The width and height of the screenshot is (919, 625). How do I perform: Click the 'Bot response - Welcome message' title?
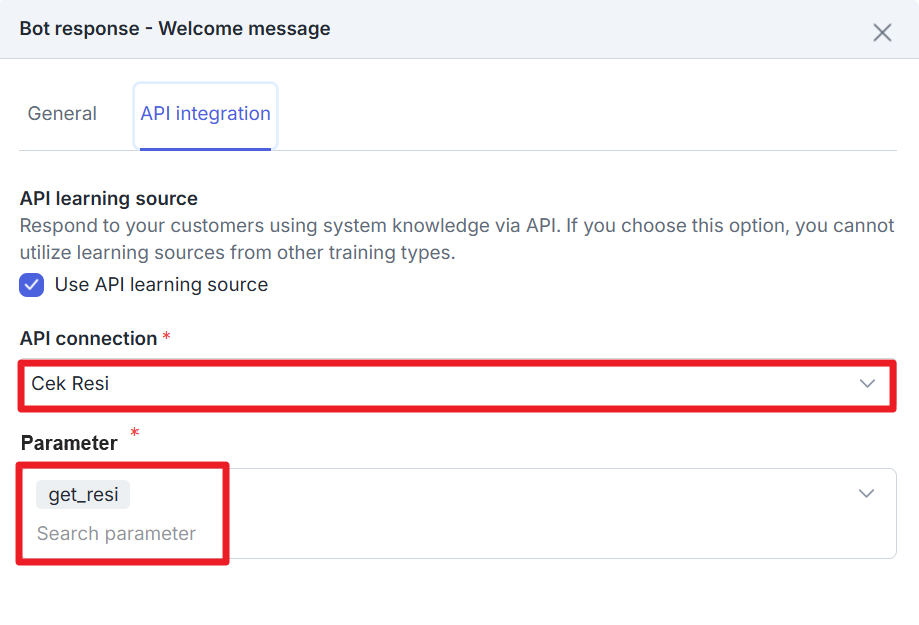tap(175, 29)
